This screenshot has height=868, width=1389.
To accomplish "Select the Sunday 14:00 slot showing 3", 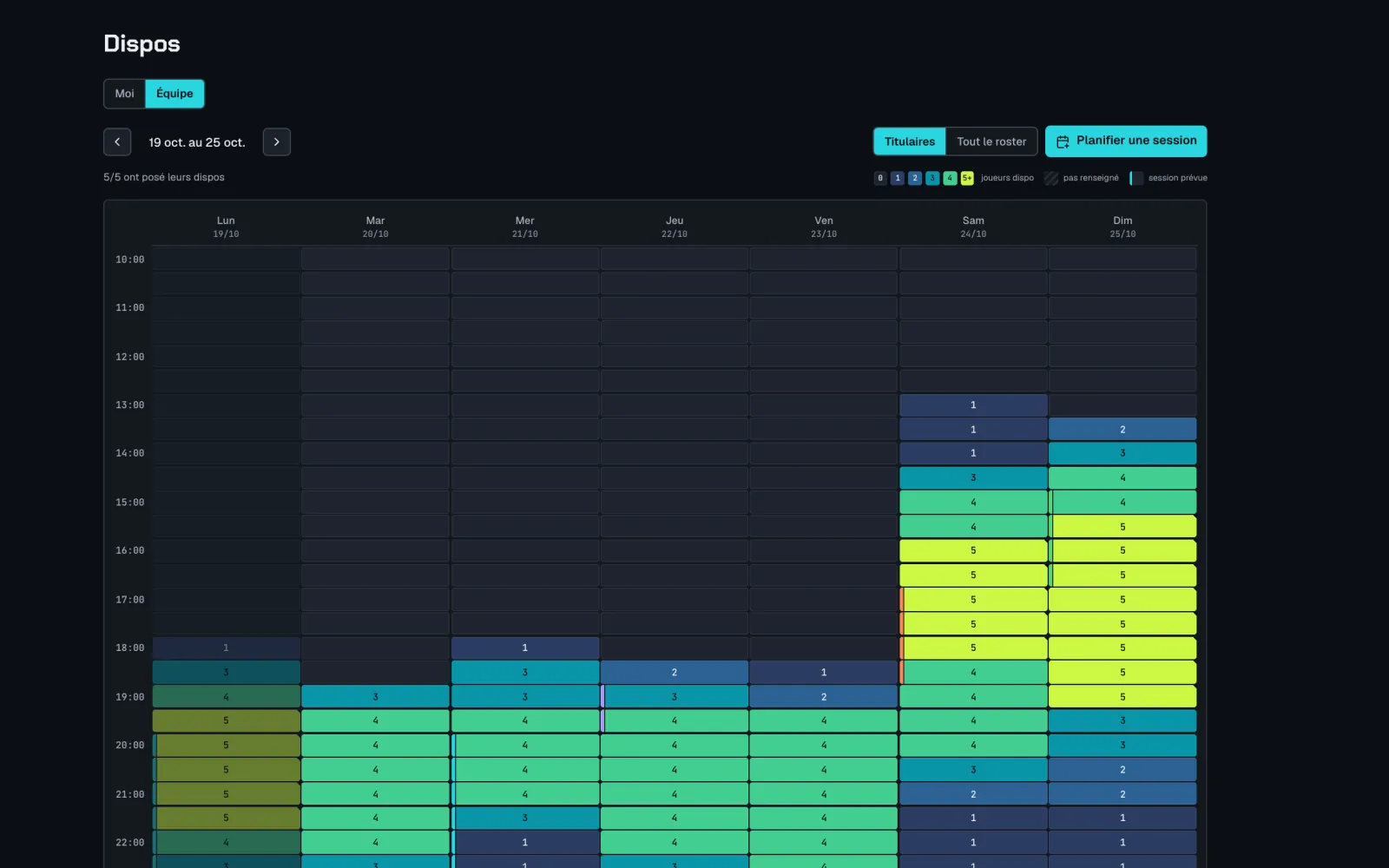I will click(x=1122, y=453).
